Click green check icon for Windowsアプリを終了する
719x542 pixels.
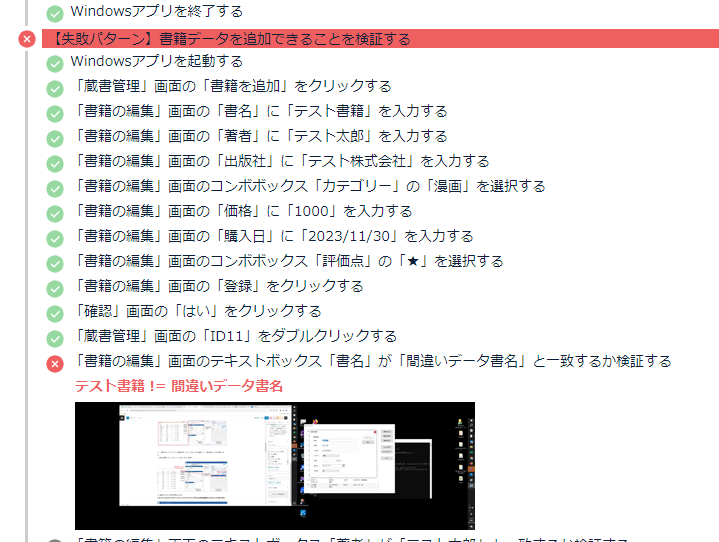pyautogui.click(x=55, y=13)
